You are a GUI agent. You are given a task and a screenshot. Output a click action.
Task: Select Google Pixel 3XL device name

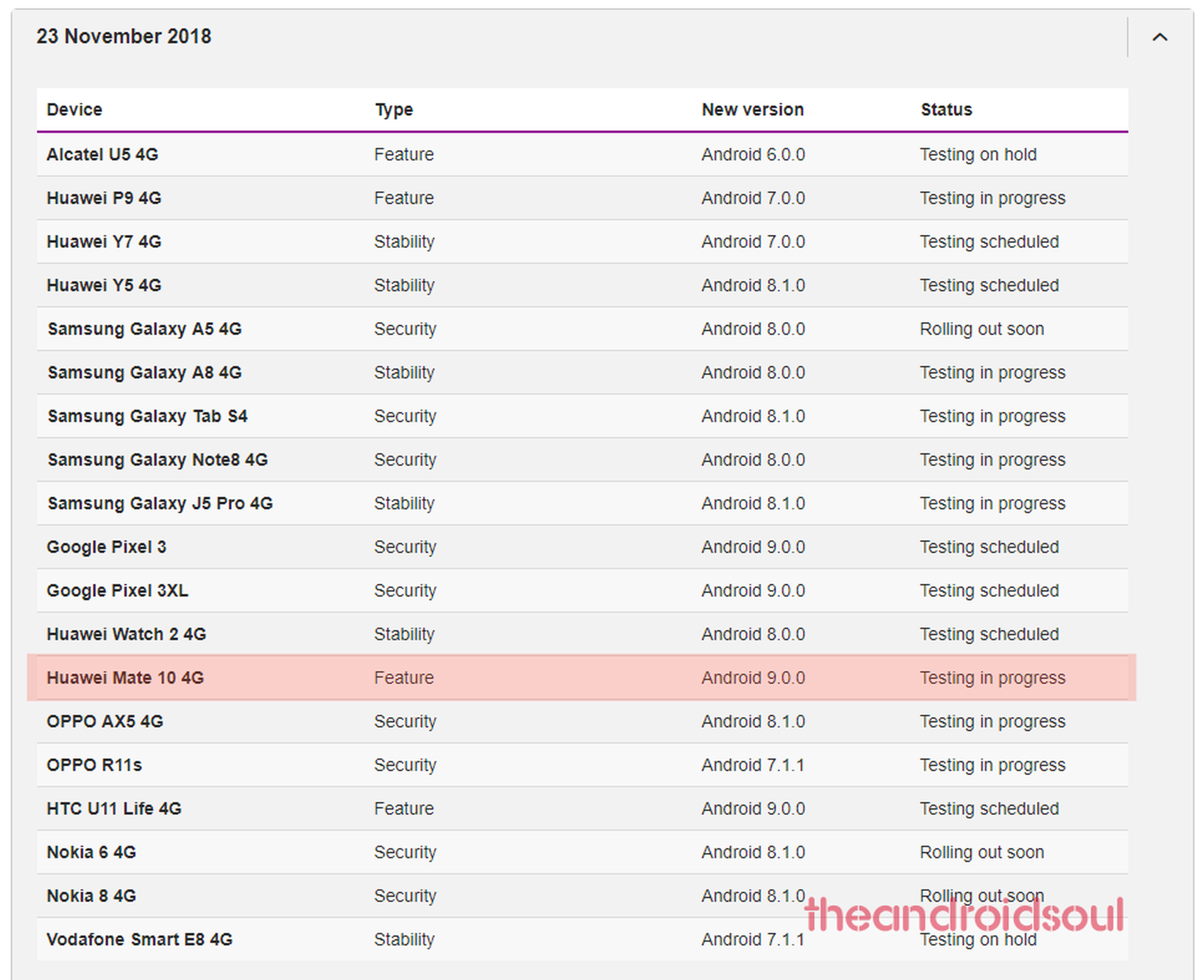point(117,591)
